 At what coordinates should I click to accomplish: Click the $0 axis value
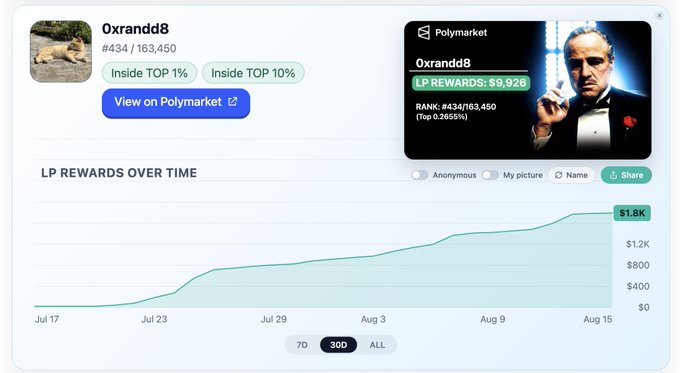[x=644, y=308]
